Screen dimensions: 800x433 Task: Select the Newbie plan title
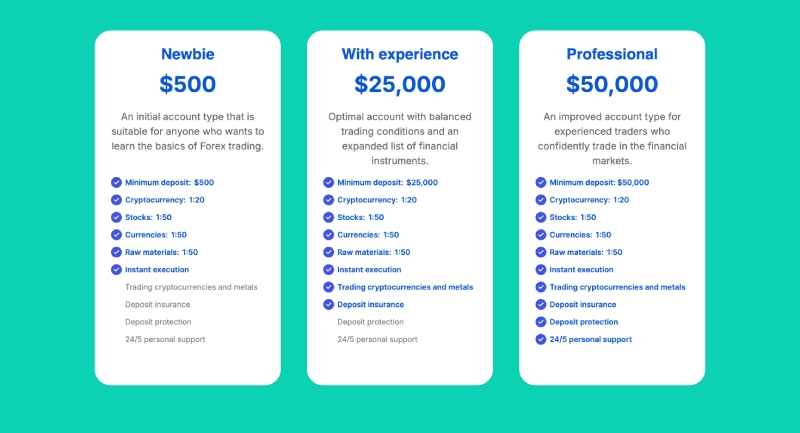(x=187, y=54)
